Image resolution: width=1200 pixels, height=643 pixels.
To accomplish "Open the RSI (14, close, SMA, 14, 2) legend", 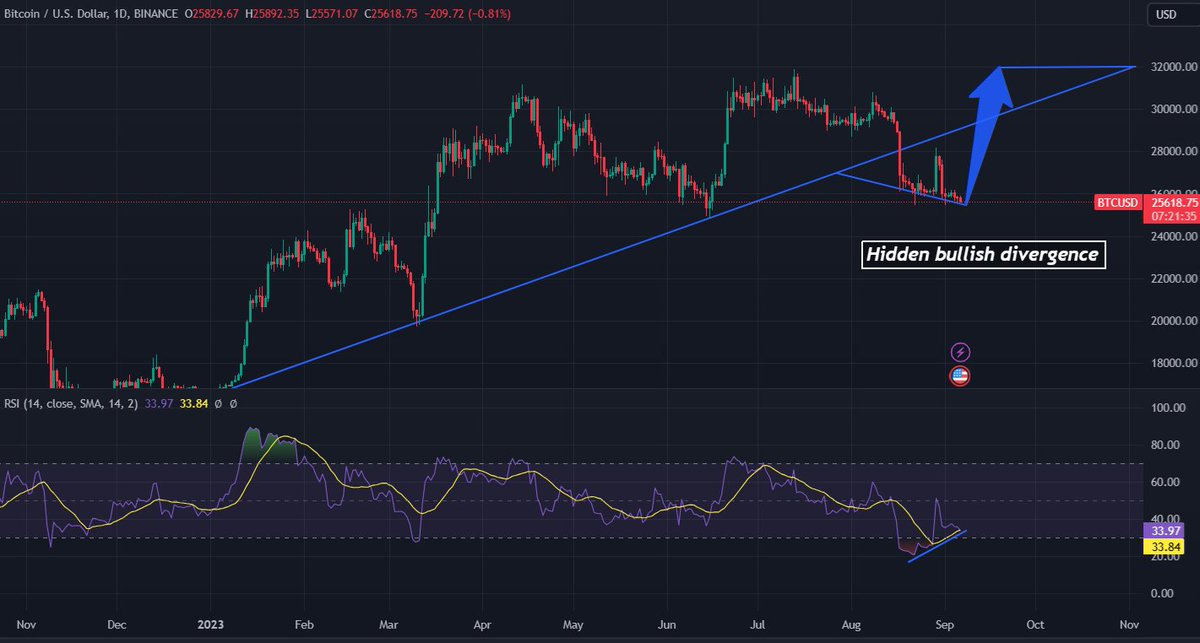I will click(x=72, y=403).
